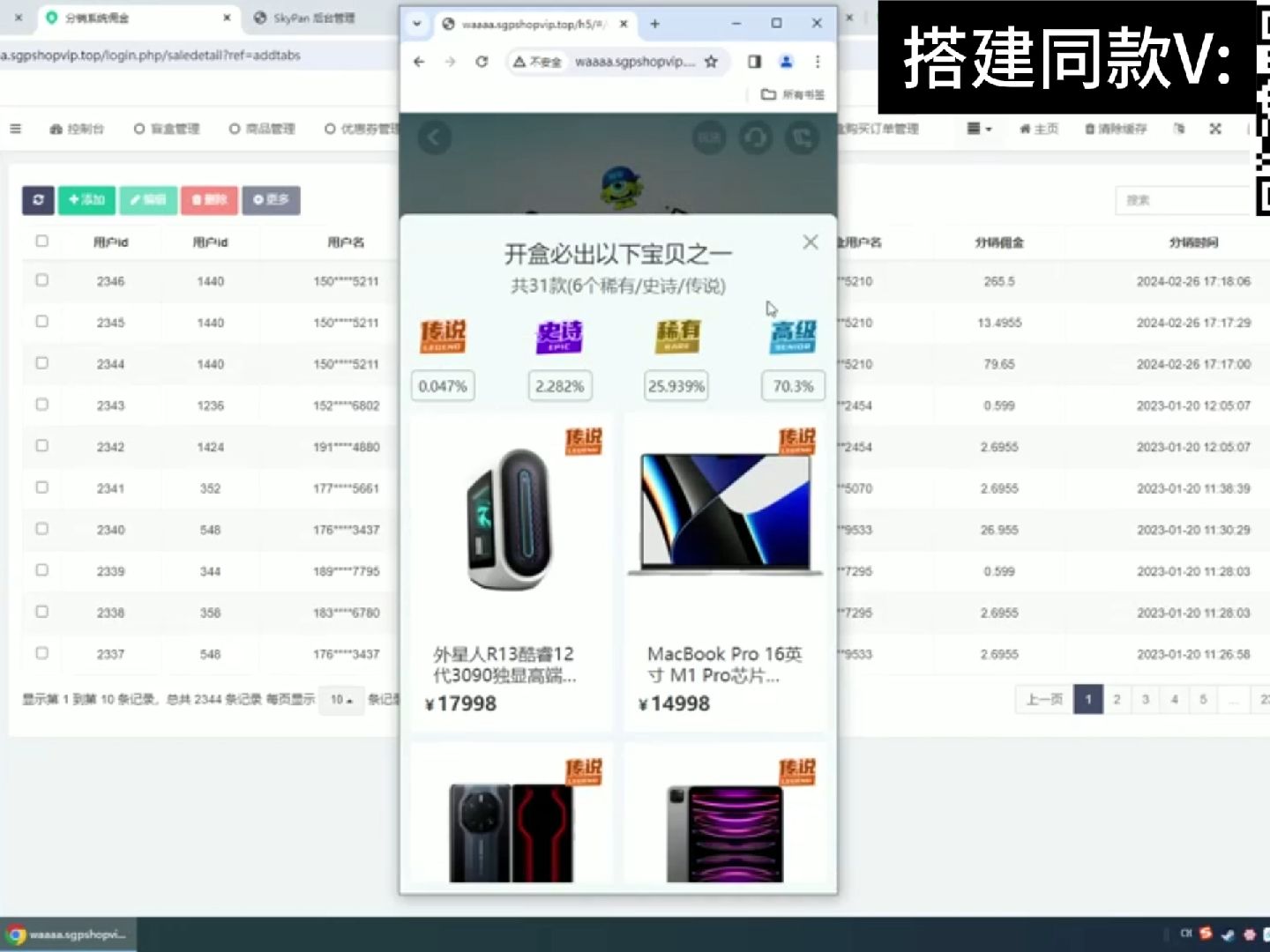Click the 稀有 rare rarity badge
The image size is (1270, 952).
677,336
